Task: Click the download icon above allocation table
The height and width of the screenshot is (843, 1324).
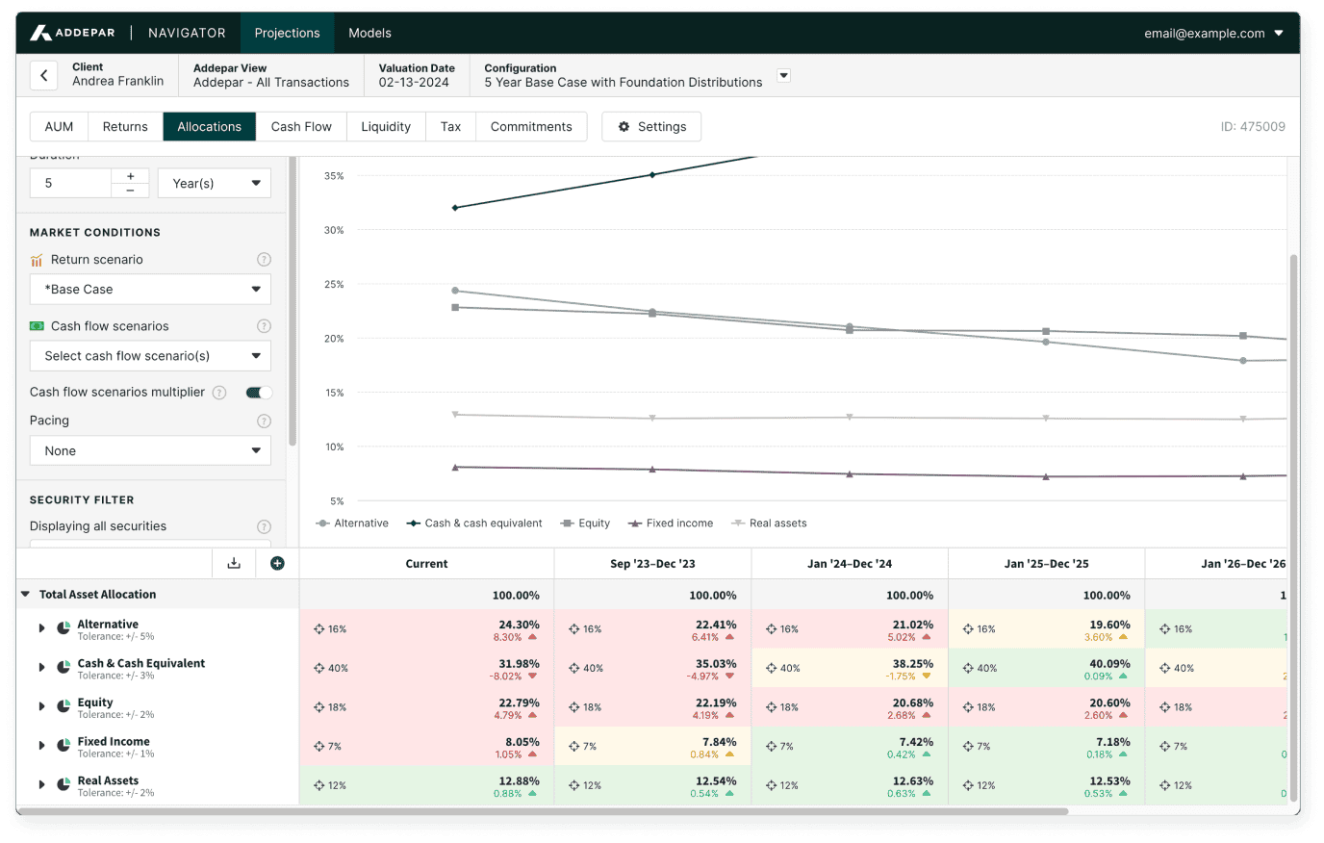Action: pyautogui.click(x=234, y=563)
